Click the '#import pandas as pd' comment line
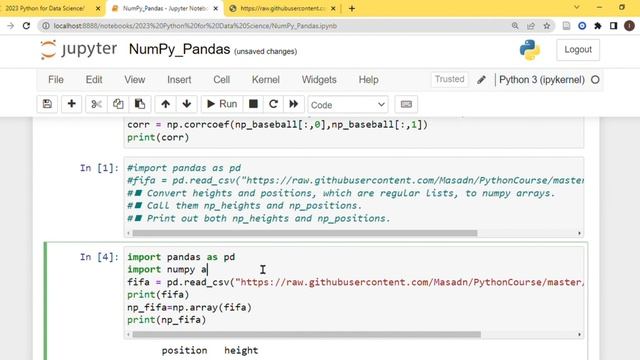Viewport: 640px width, 360px height. pyautogui.click(x=184, y=168)
